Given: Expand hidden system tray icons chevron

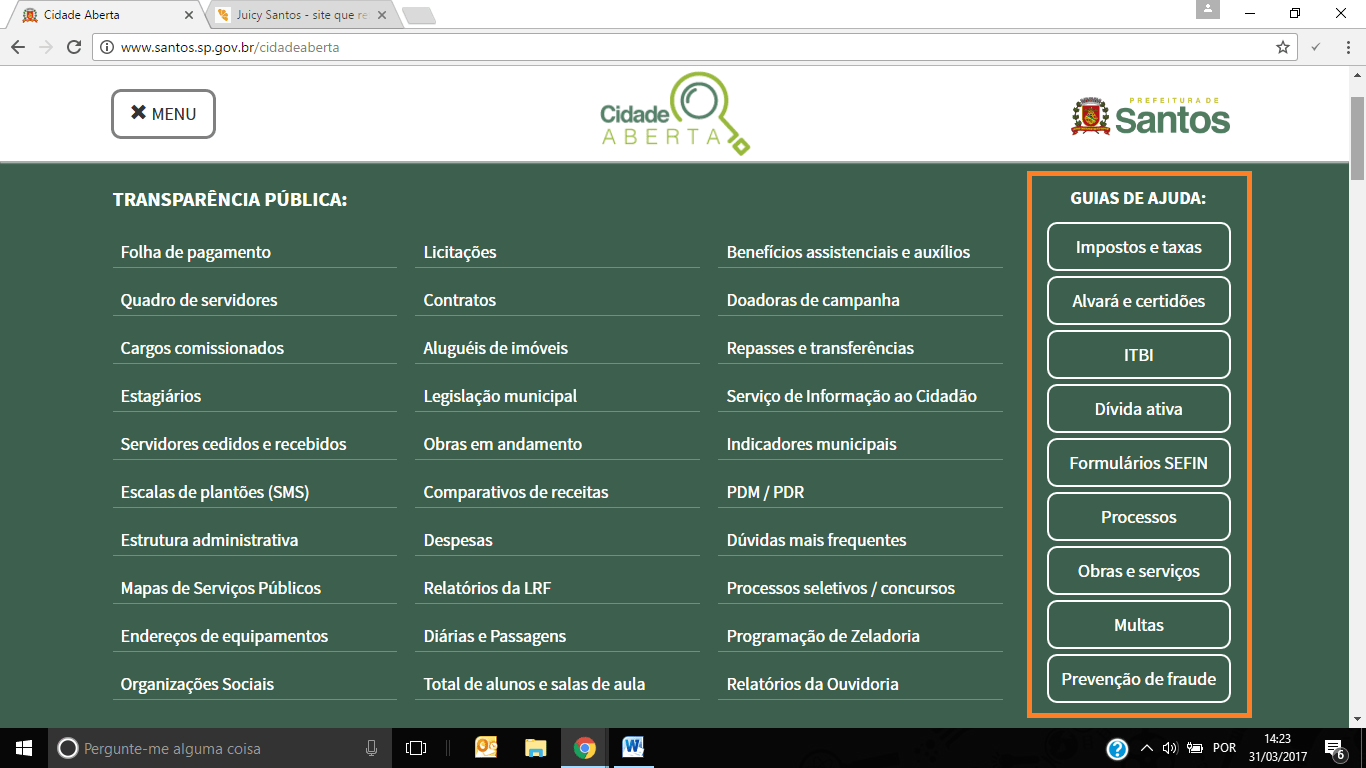Looking at the screenshot, I should click(1146, 748).
